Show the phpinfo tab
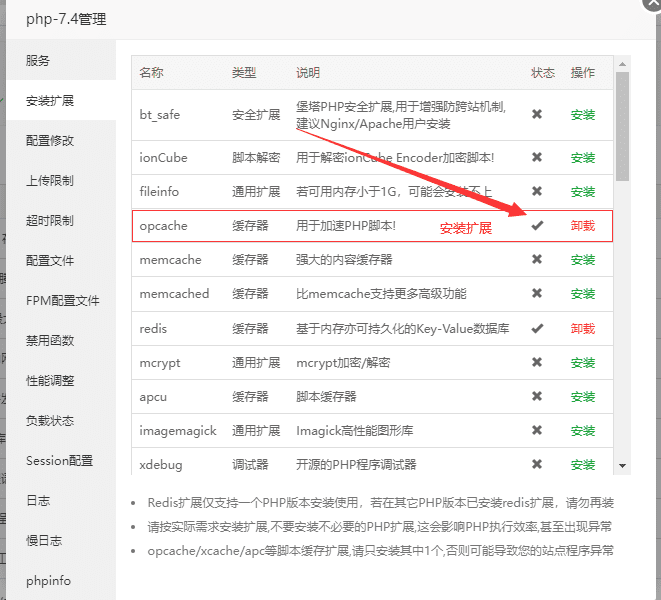Image resolution: width=661 pixels, height=600 pixels. 61,581
